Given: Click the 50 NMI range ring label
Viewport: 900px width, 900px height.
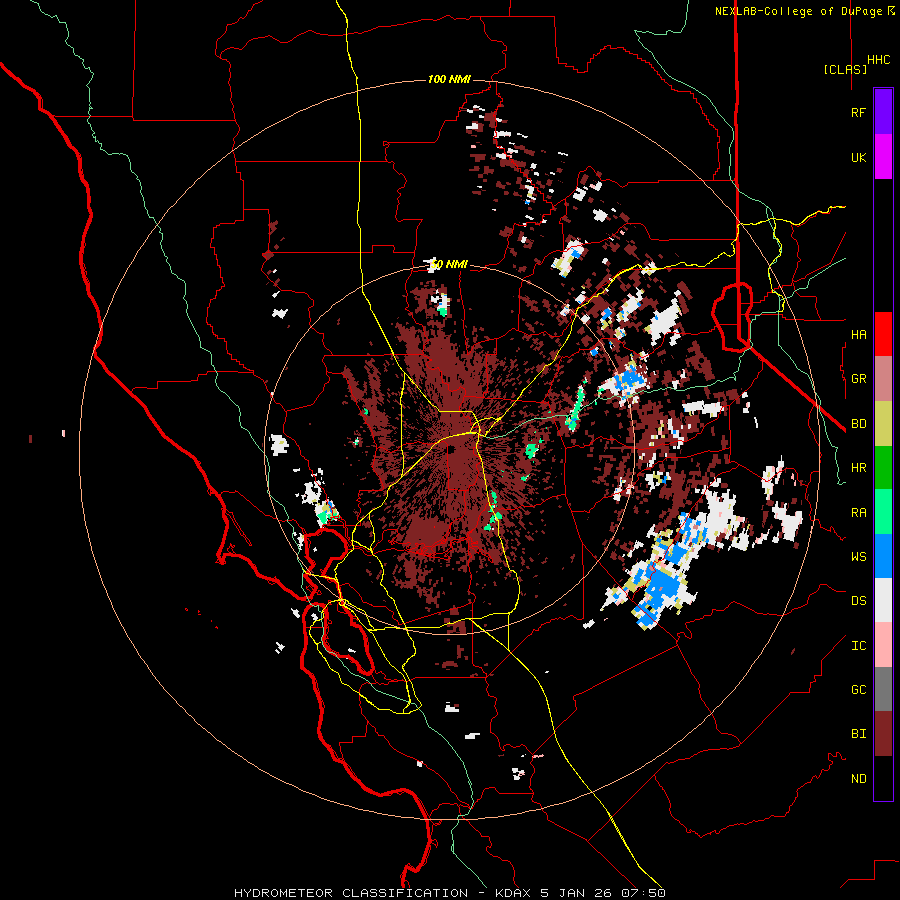Looking at the screenshot, I should click(449, 265).
